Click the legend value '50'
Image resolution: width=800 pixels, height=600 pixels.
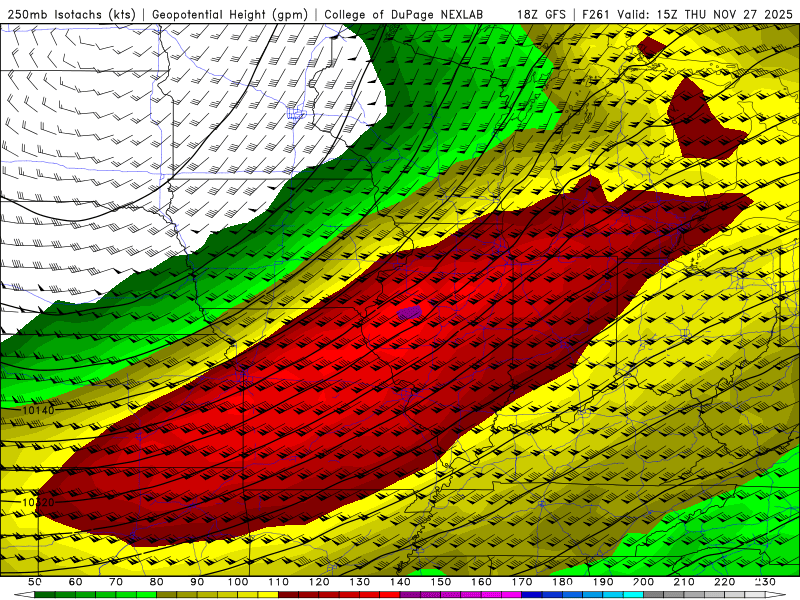[34, 582]
